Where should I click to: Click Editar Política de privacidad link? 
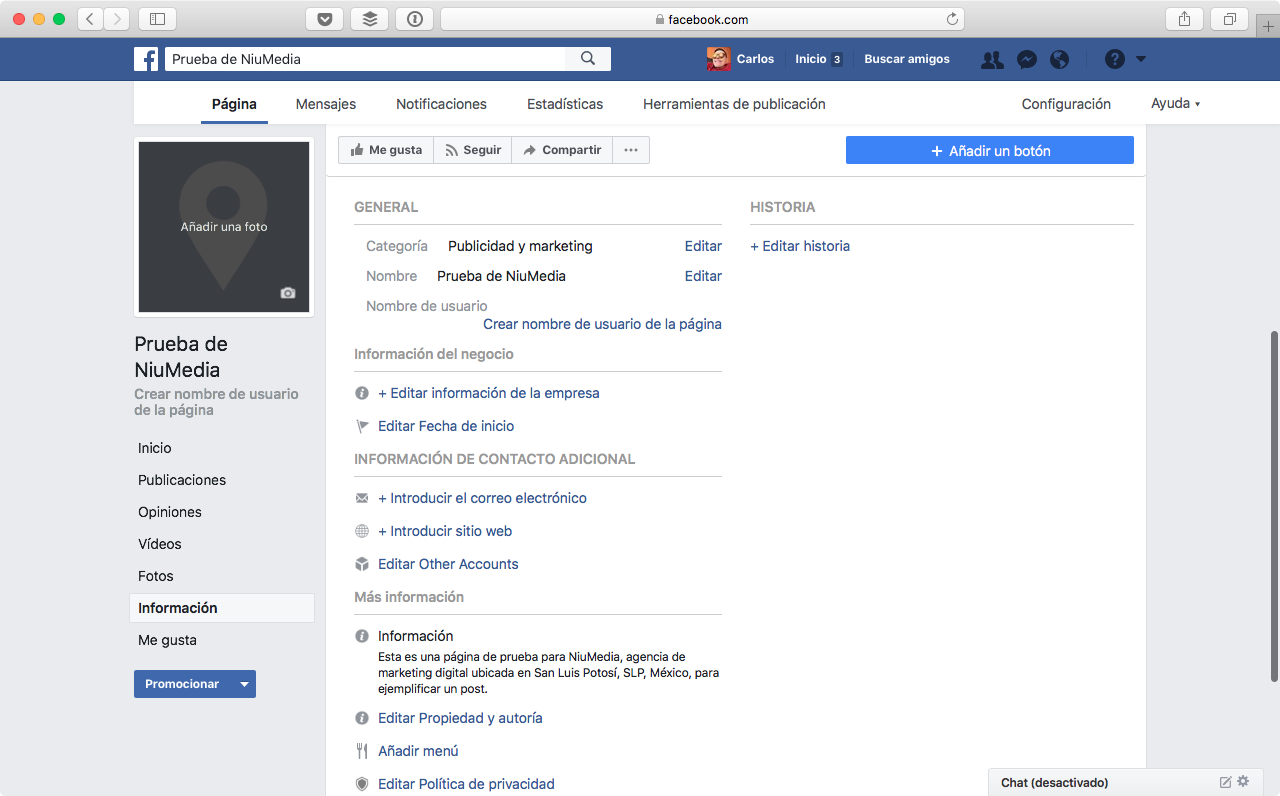tap(466, 784)
